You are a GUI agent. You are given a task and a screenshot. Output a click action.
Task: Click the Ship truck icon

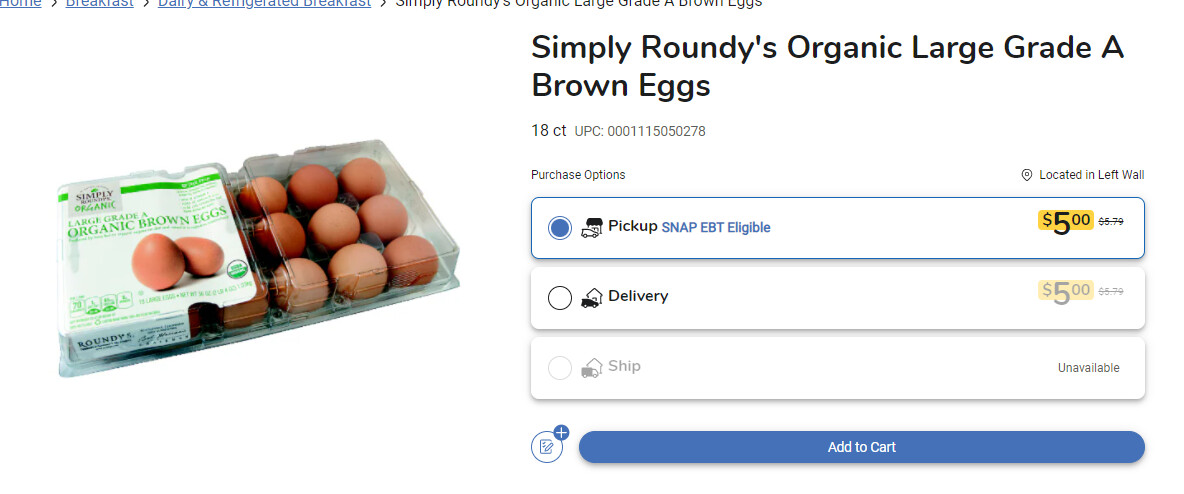[x=591, y=368]
